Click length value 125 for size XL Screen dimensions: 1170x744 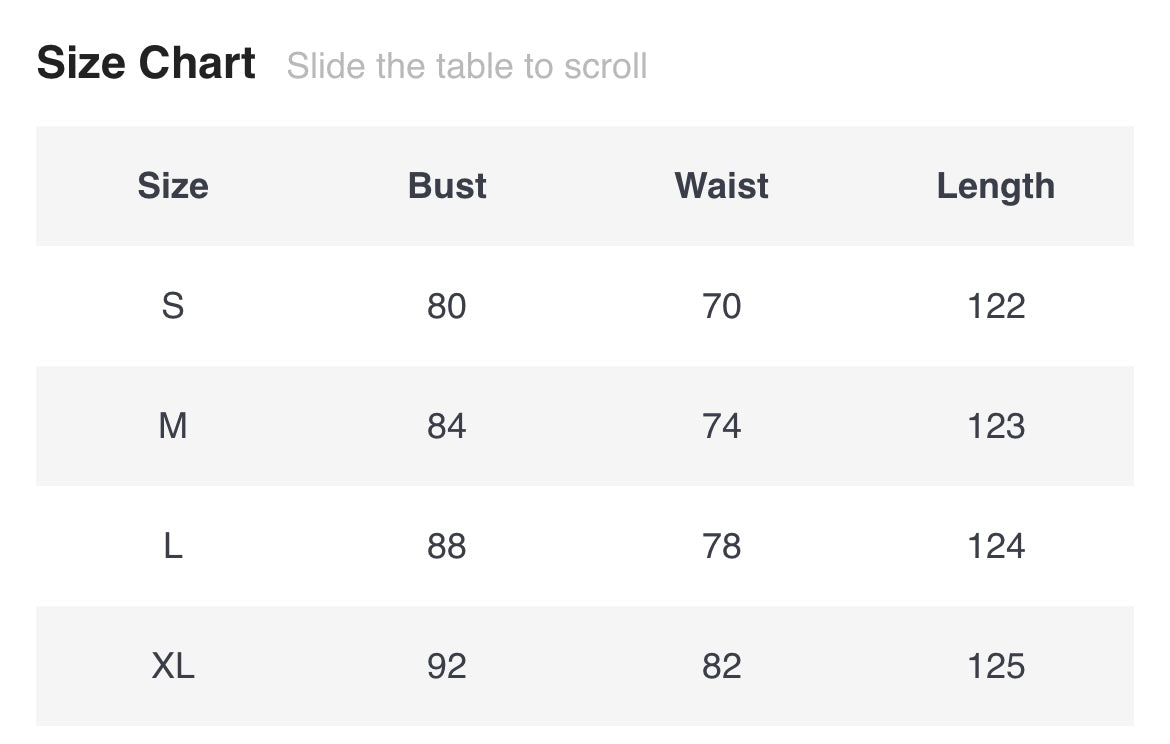pos(995,666)
